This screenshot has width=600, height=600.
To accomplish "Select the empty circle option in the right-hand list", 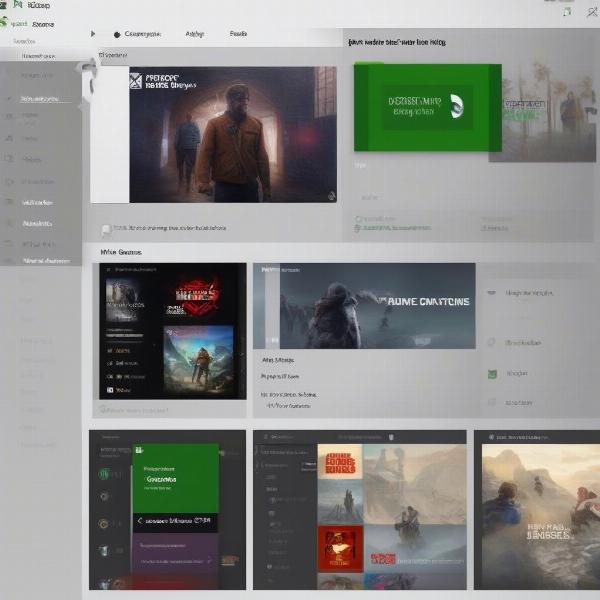I will (491, 342).
